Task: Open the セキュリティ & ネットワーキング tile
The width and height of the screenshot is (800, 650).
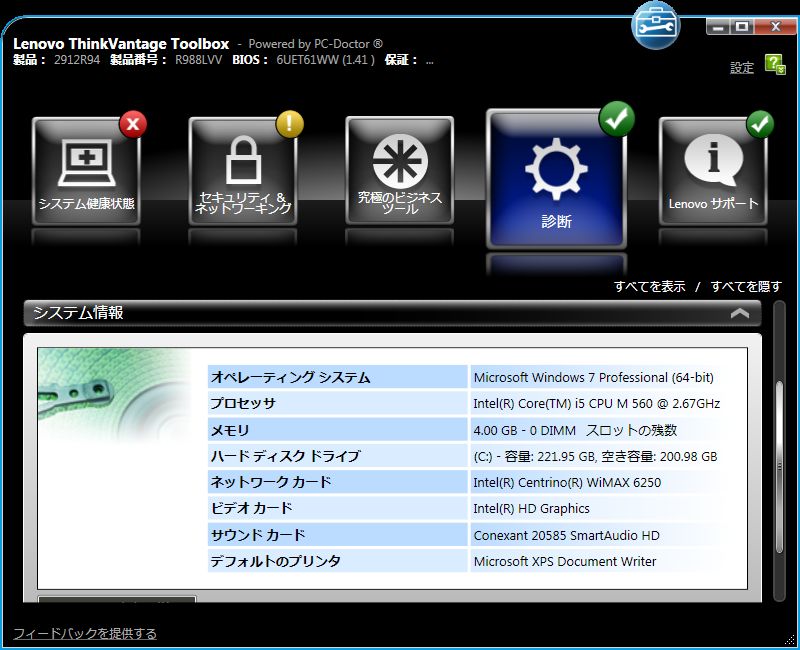Action: (243, 171)
